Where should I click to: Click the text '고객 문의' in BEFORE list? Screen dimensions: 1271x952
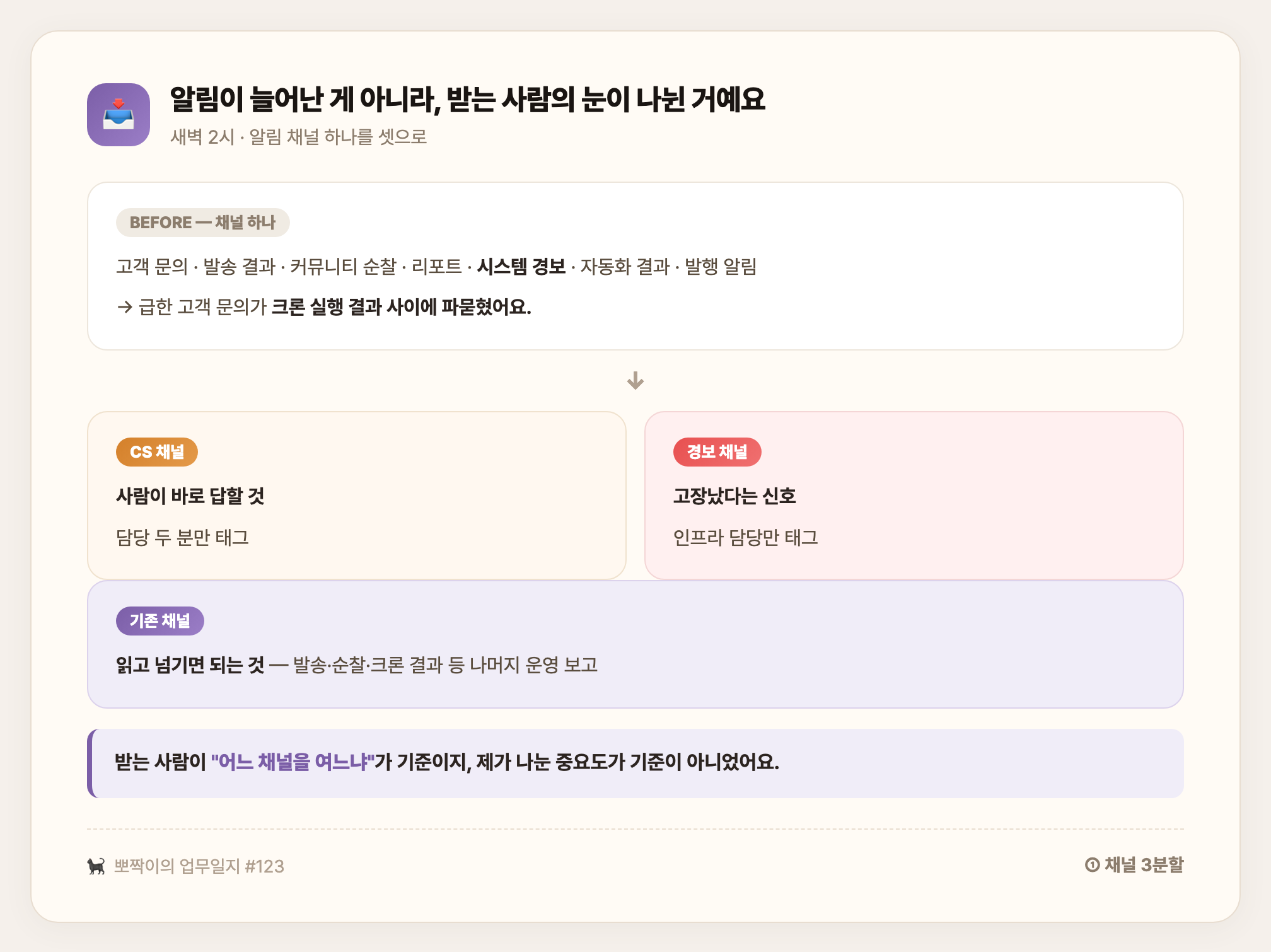152,266
